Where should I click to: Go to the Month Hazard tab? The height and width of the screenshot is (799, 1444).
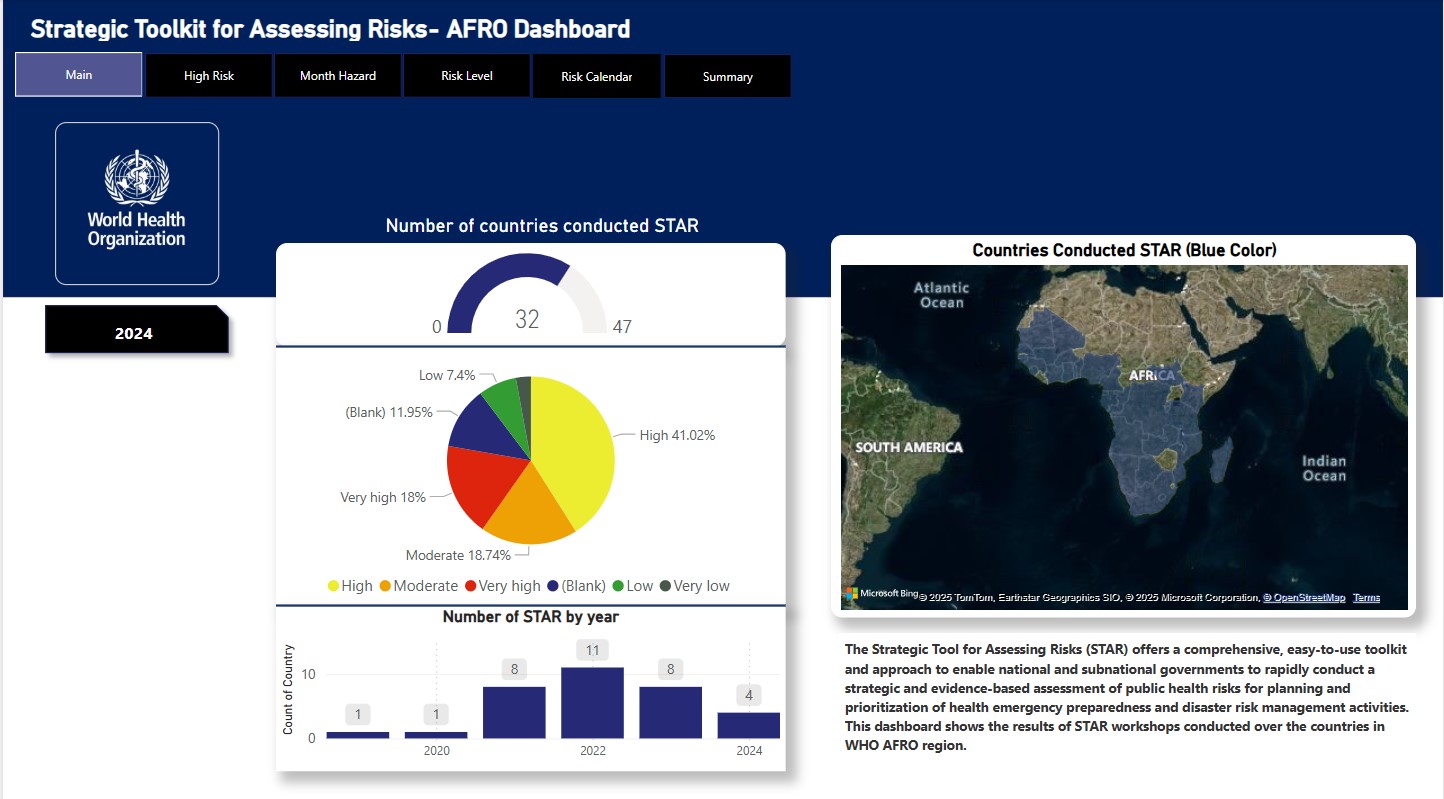(x=338, y=76)
